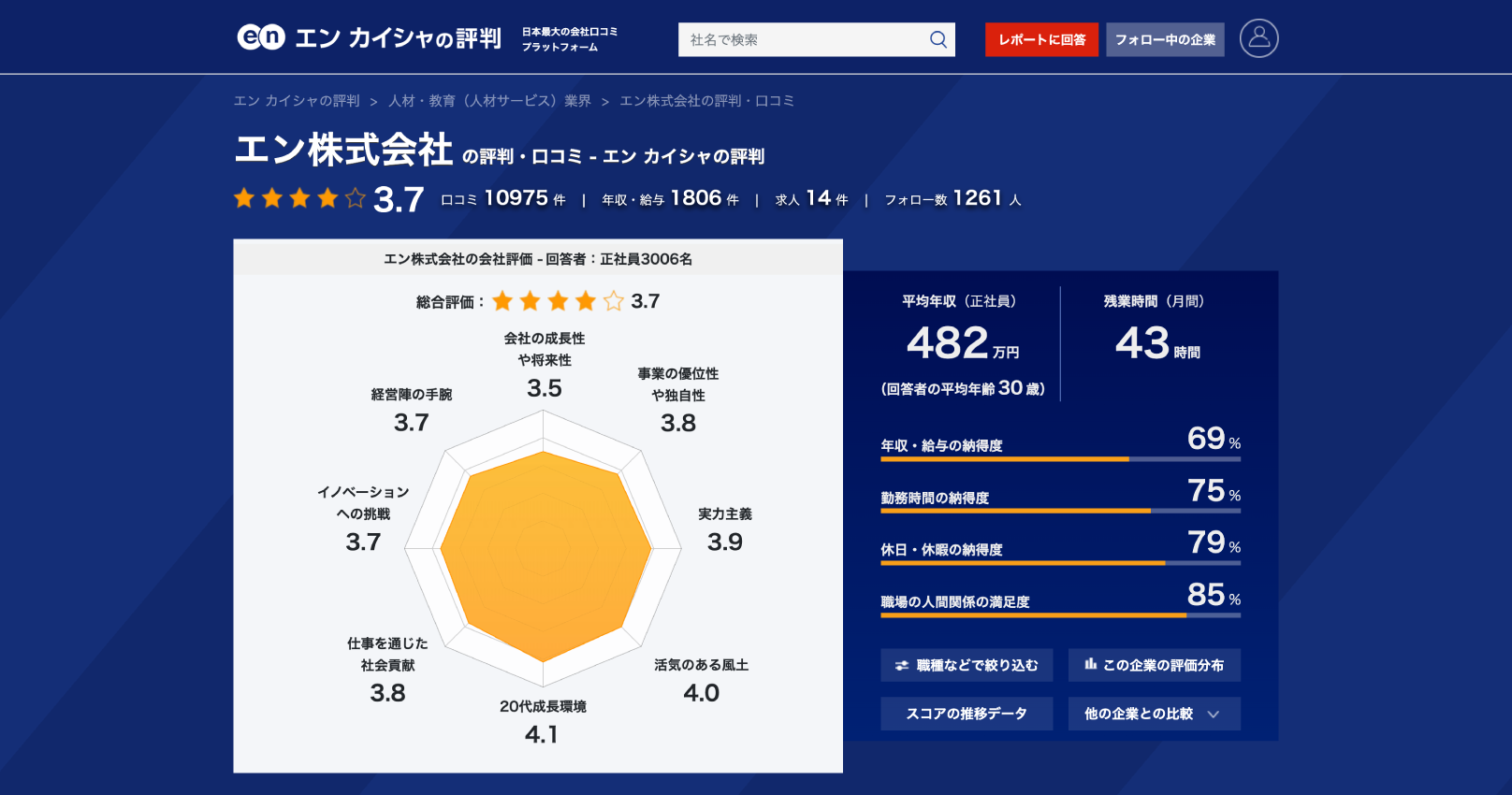1512x795 pixels.
Task: Open 年収・給与 1806 件 stat
Action: 670,198
